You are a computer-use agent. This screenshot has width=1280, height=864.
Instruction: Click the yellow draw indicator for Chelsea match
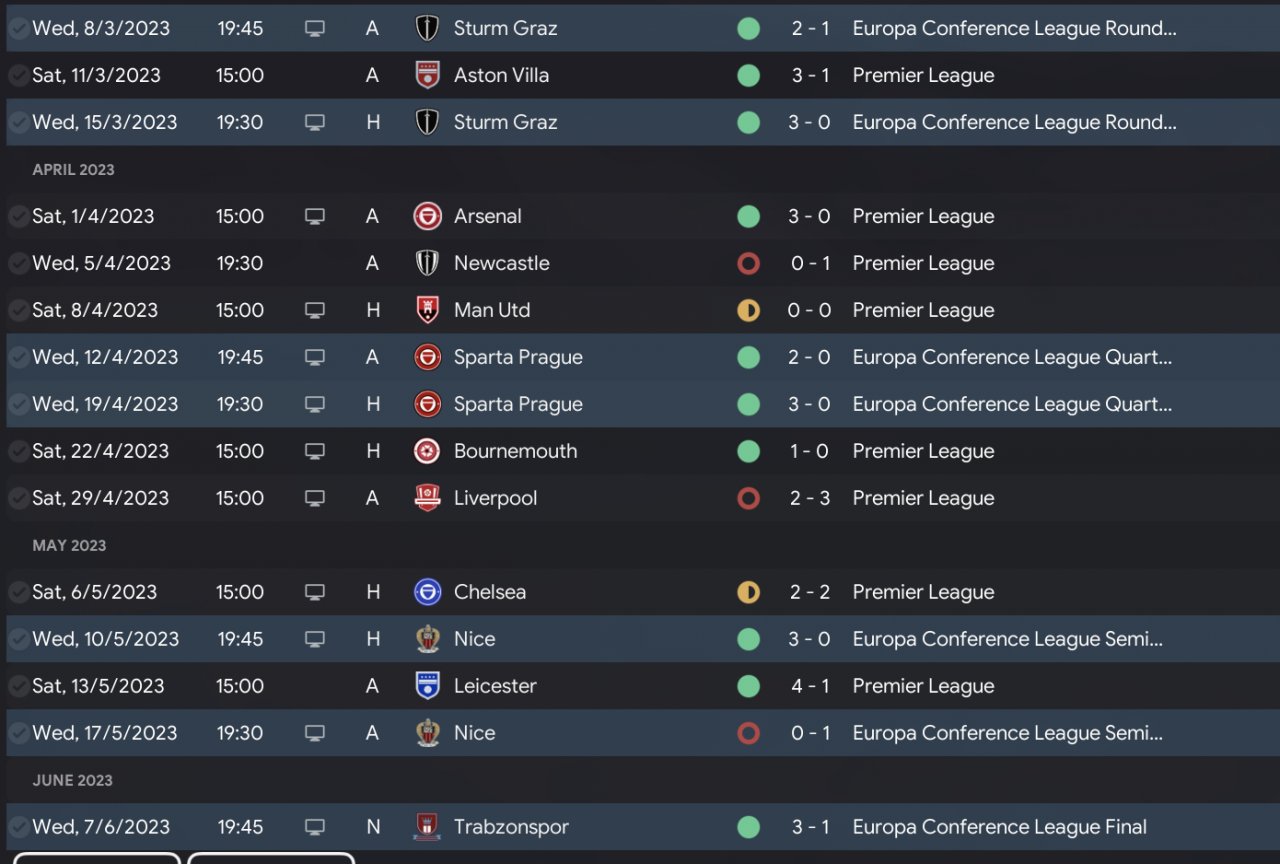click(748, 592)
